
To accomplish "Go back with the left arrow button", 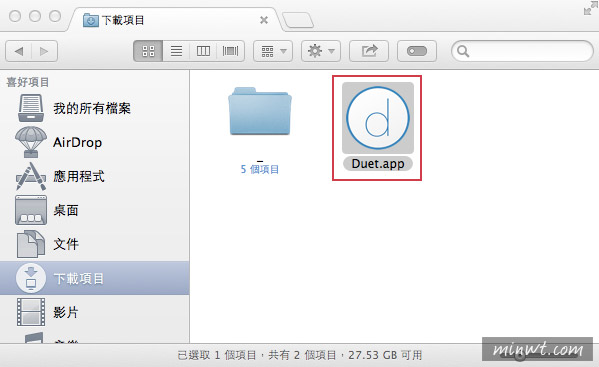I will 18,51.
